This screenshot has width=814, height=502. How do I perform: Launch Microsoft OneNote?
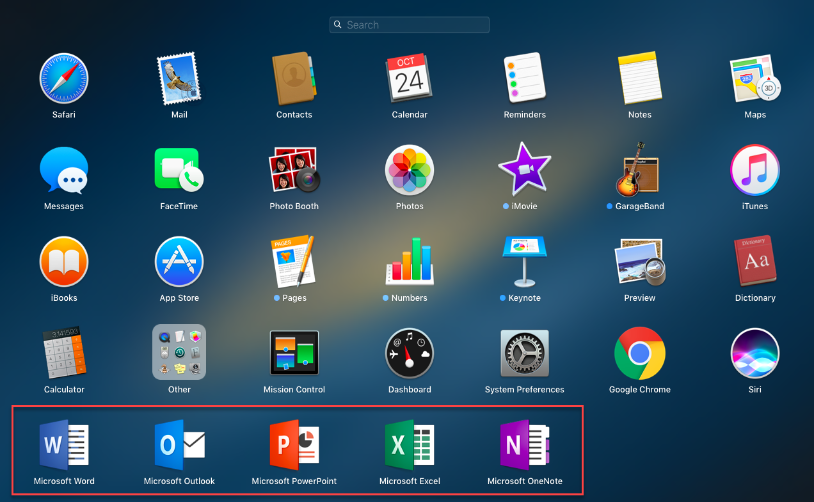(524, 445)
